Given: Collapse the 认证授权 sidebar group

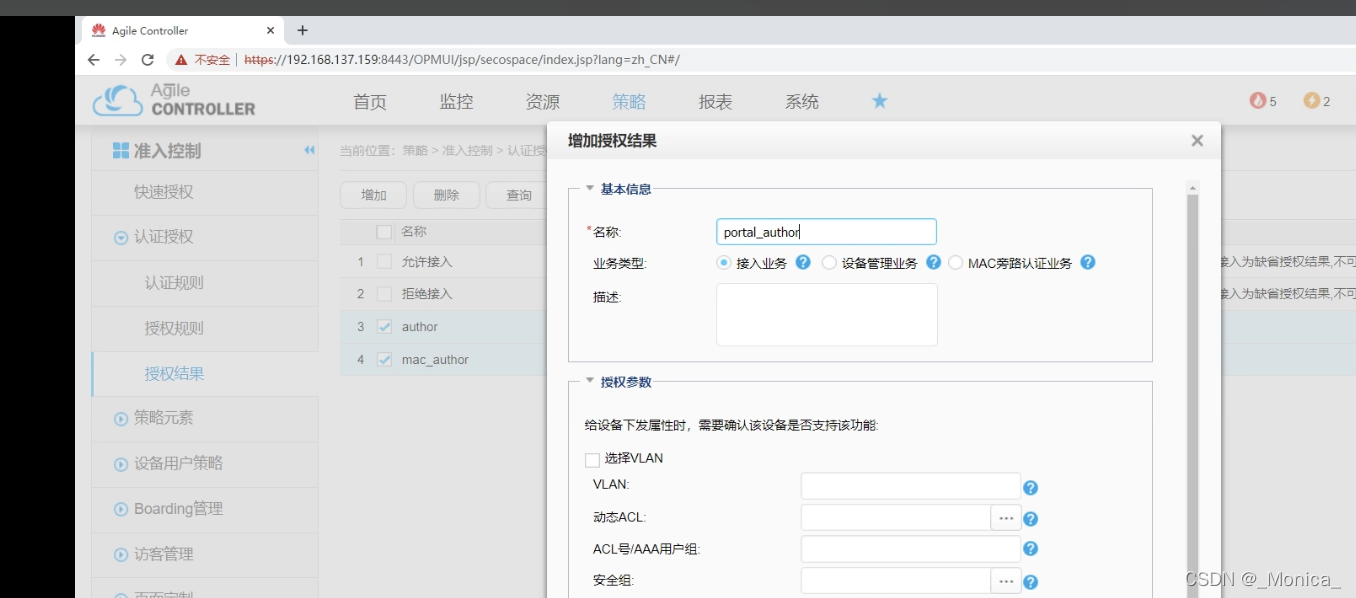Looking at the screenshot, I should [121, 238].
